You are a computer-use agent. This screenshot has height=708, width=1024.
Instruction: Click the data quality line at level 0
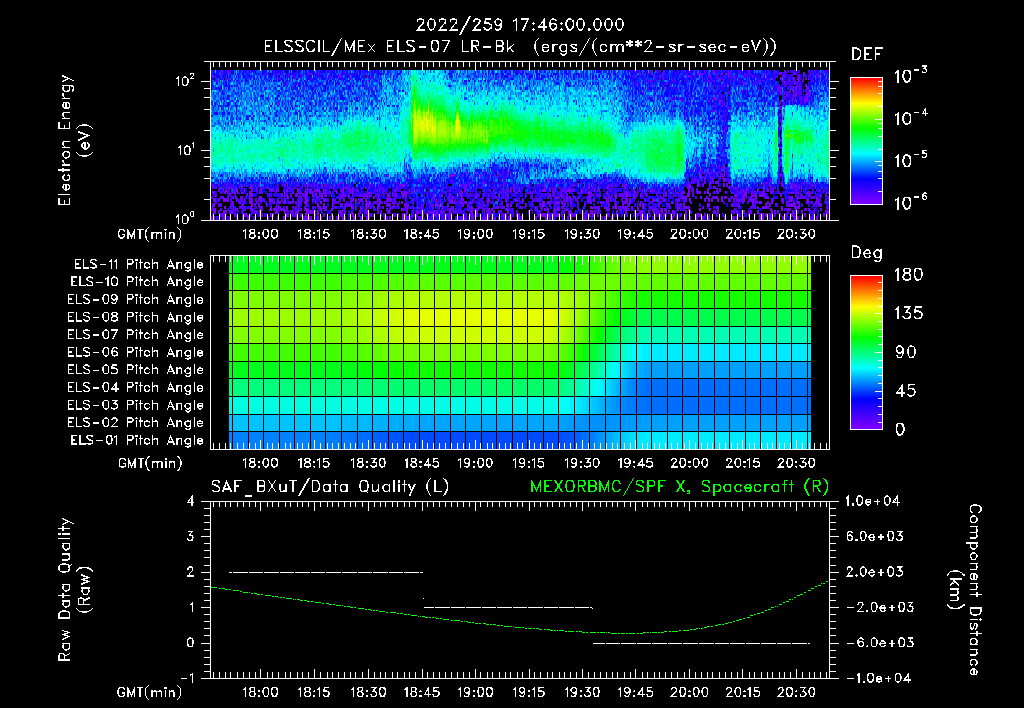(701, 643)
